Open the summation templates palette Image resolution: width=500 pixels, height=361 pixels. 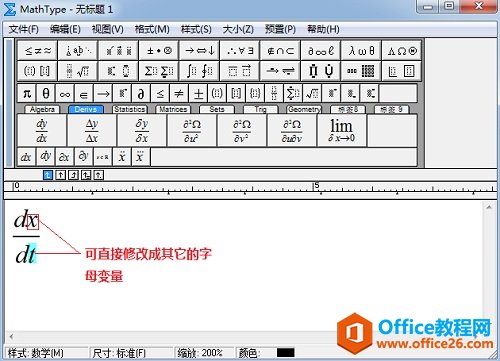point(159,71)
